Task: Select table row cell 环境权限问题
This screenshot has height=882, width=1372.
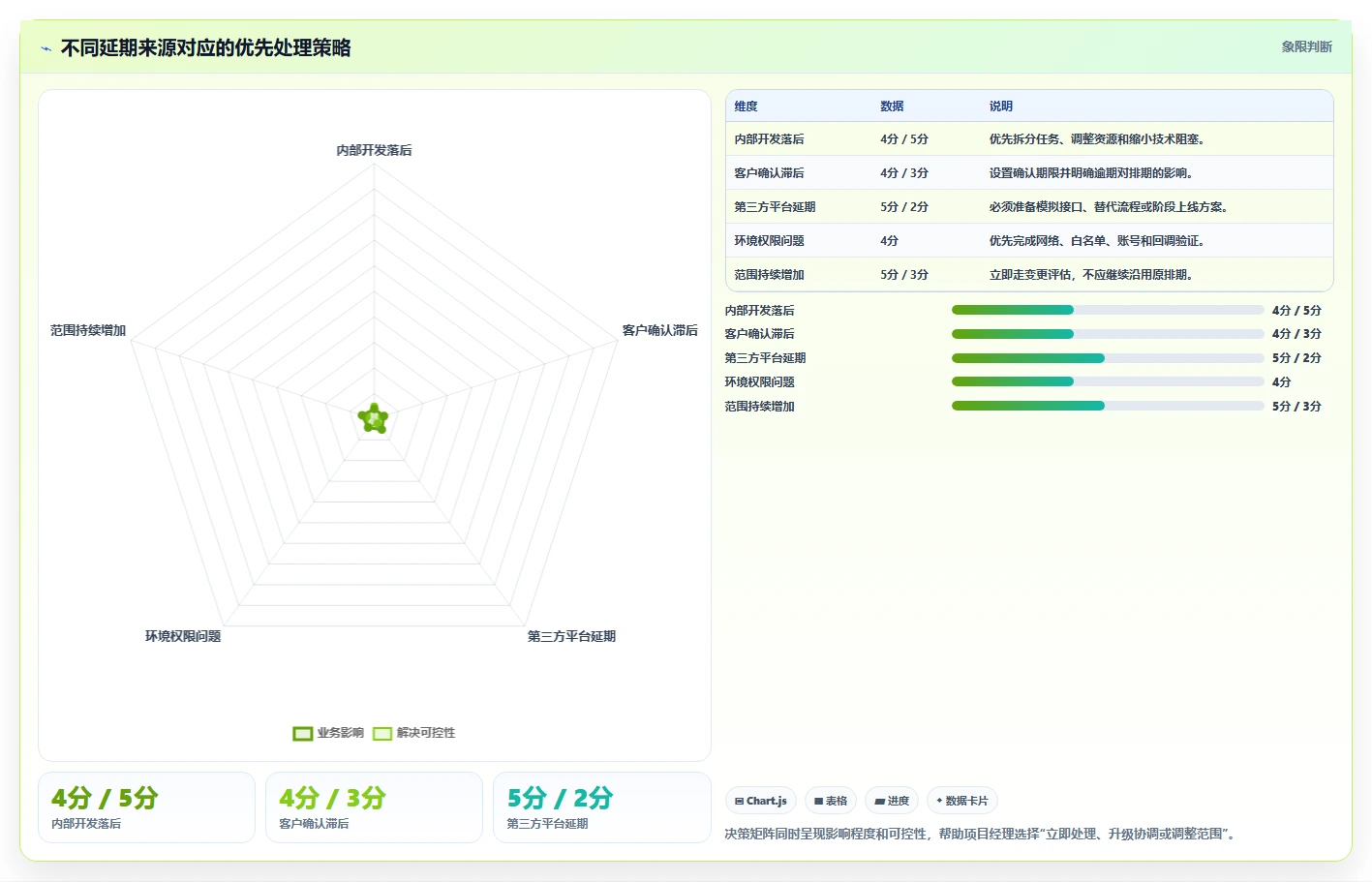Action: pos(769,241)
